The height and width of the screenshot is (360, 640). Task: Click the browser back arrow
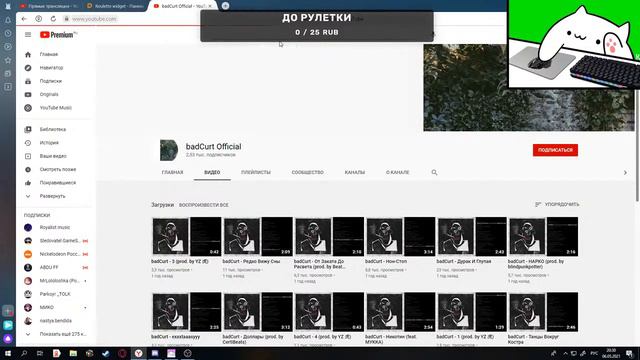pos(24,19)
